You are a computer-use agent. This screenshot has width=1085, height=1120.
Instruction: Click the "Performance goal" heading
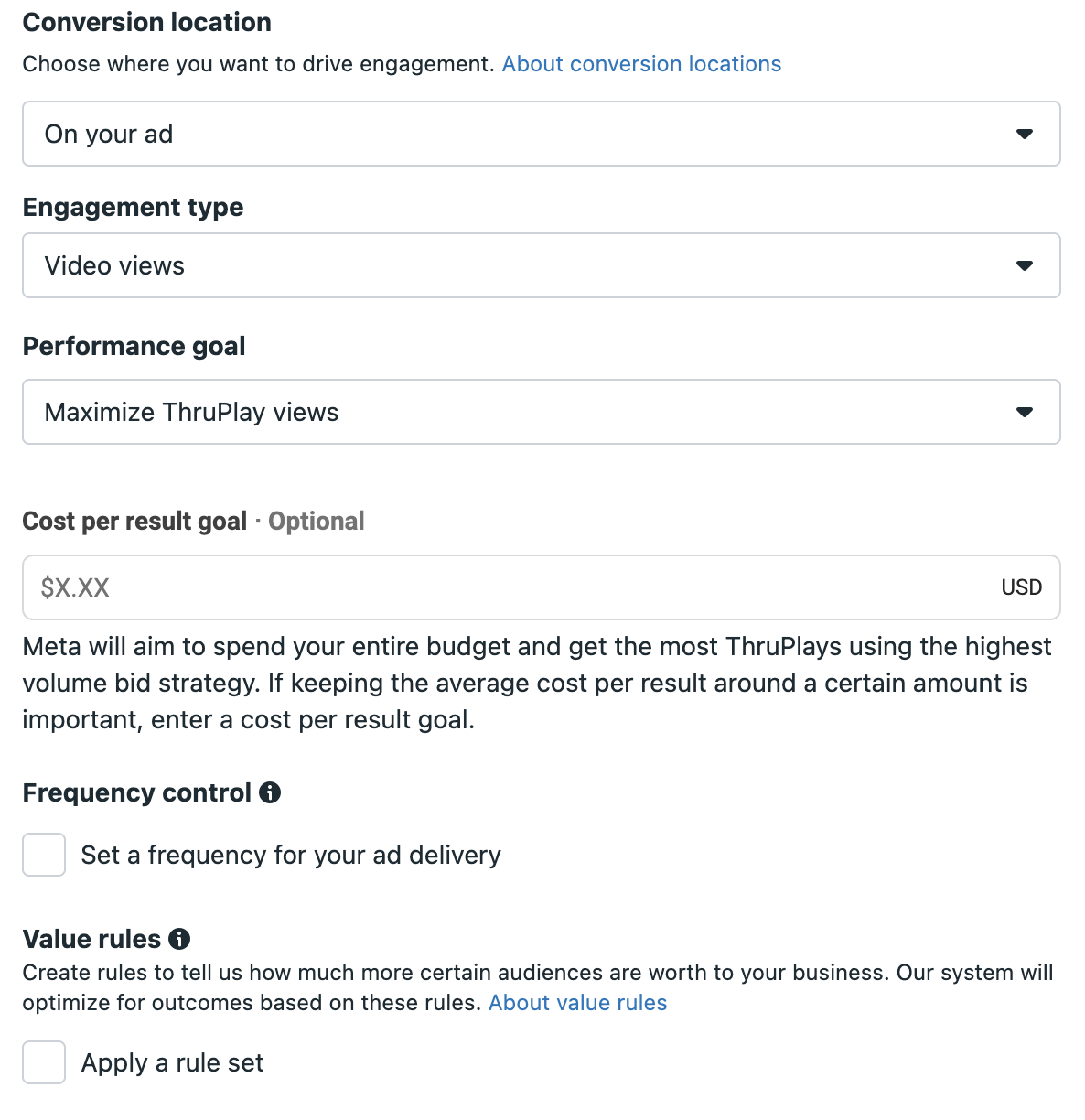pos(134,347)
